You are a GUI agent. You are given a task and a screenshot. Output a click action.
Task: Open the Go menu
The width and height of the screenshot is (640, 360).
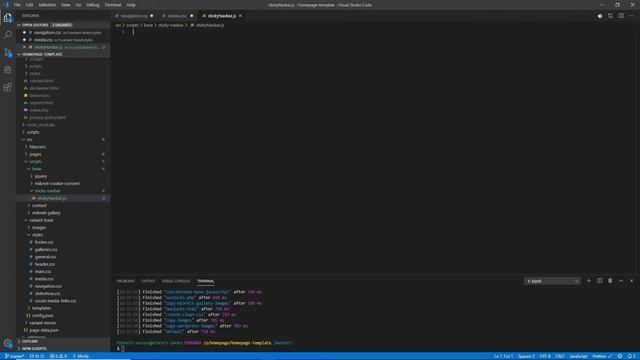click(78, 5)
